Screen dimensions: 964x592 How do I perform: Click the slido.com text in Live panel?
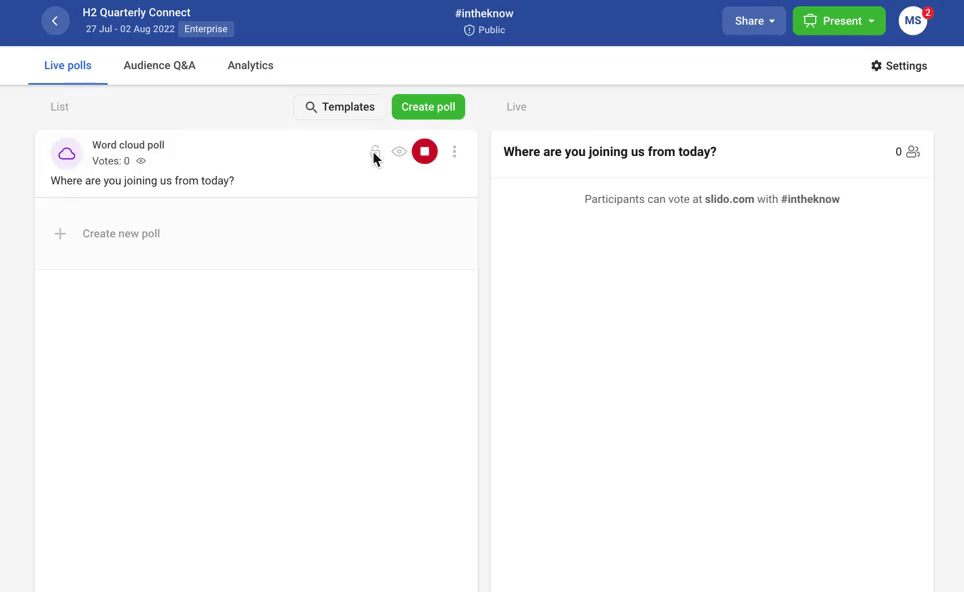coord(729,199)
